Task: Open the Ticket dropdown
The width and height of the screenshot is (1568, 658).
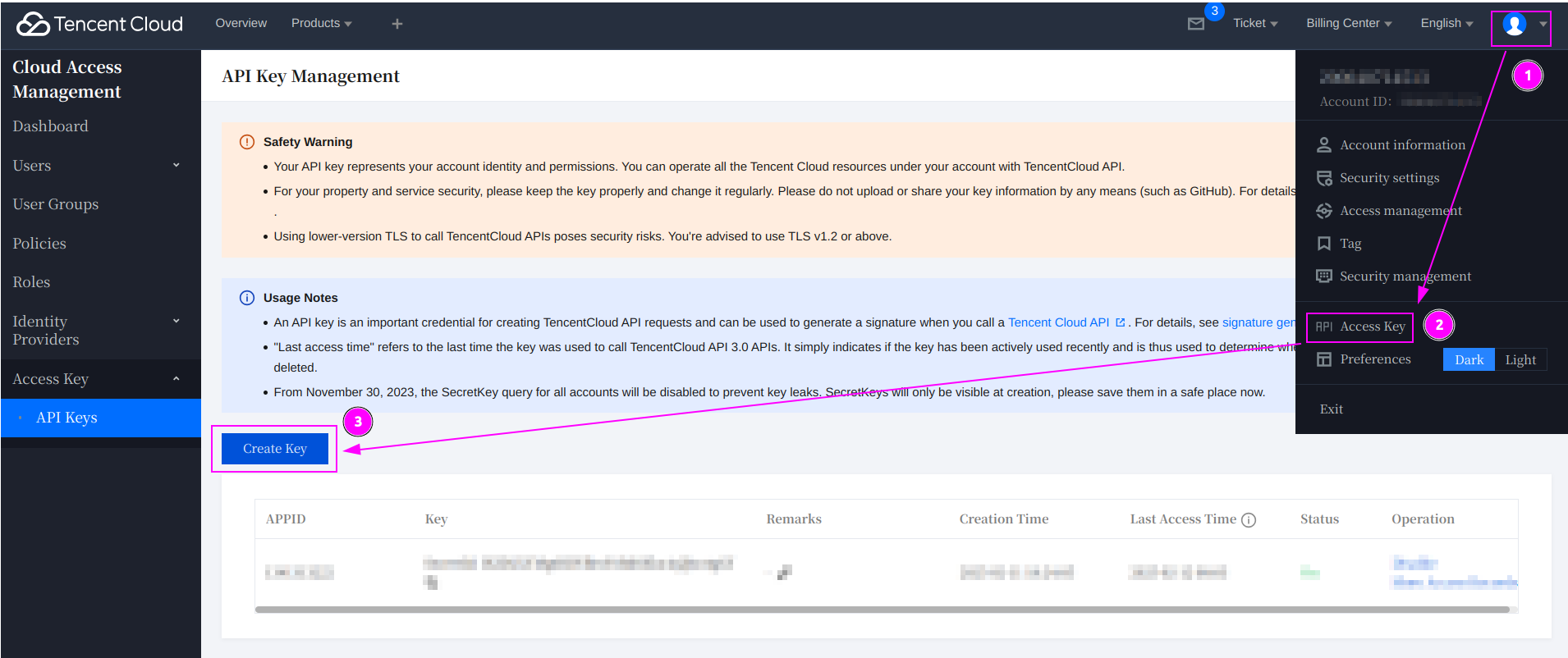Action: (x=1255, y=23)
